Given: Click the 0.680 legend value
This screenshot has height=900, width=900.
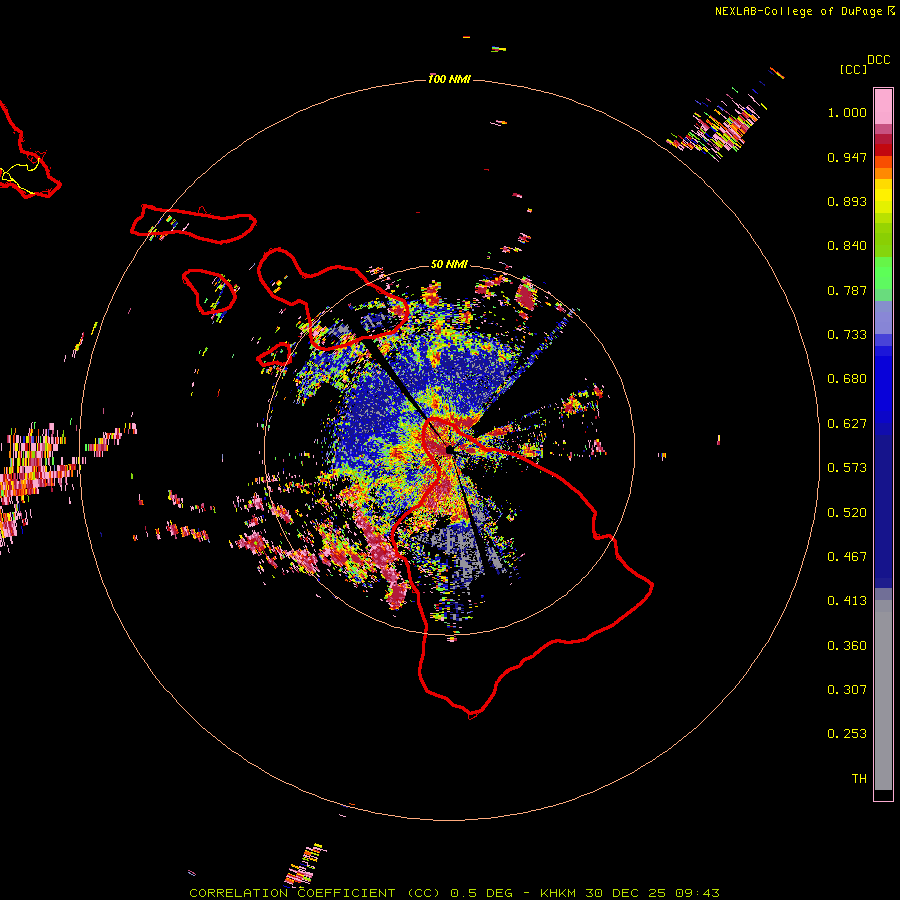Looking at the screenshot, I should click(847, 379).
